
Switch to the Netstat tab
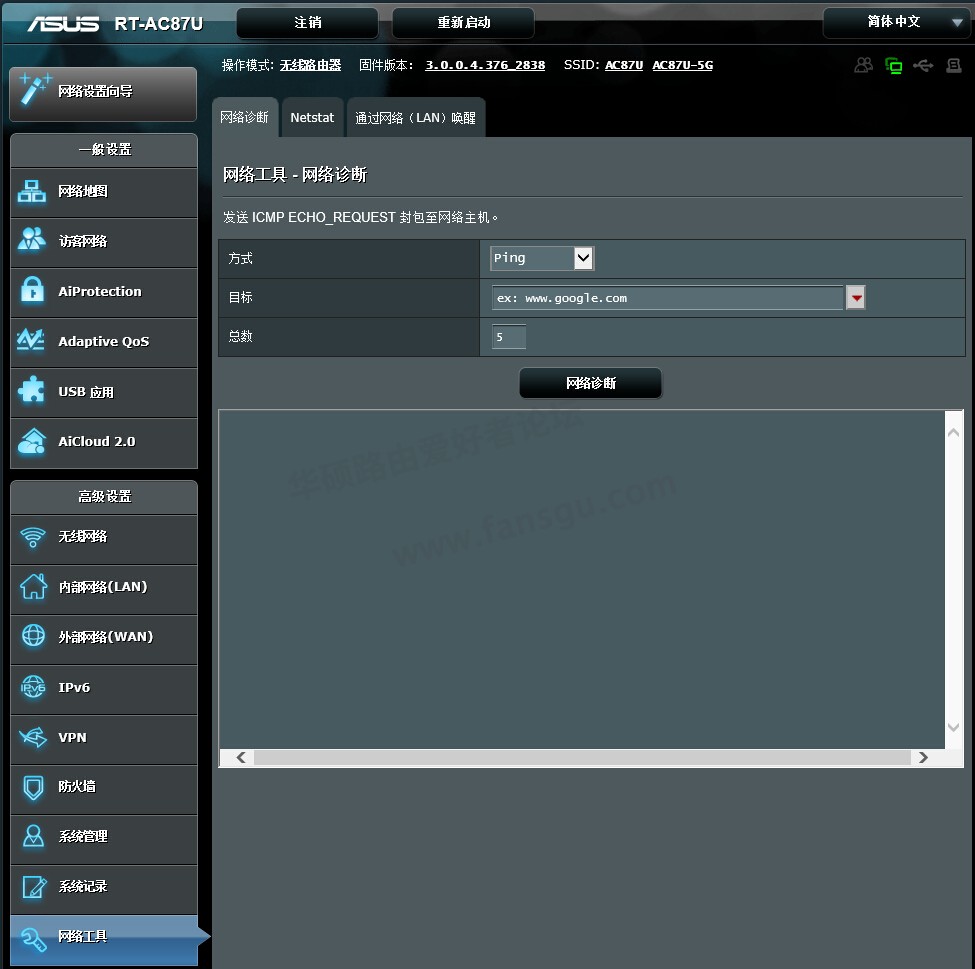click(312, 117)
